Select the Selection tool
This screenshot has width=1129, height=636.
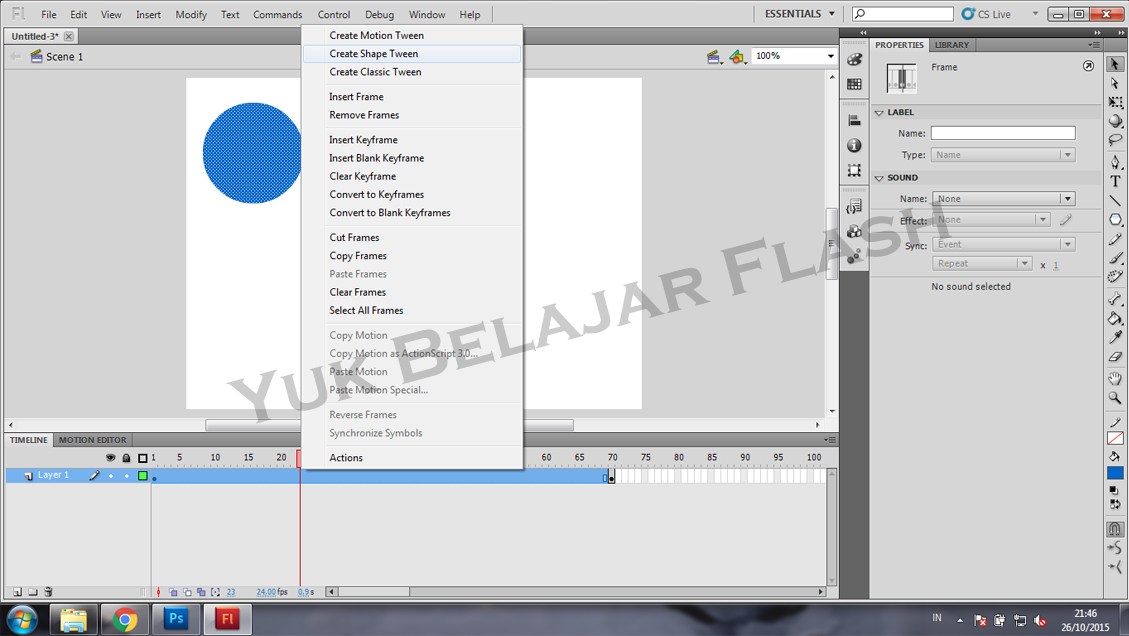coord(1115,64)
